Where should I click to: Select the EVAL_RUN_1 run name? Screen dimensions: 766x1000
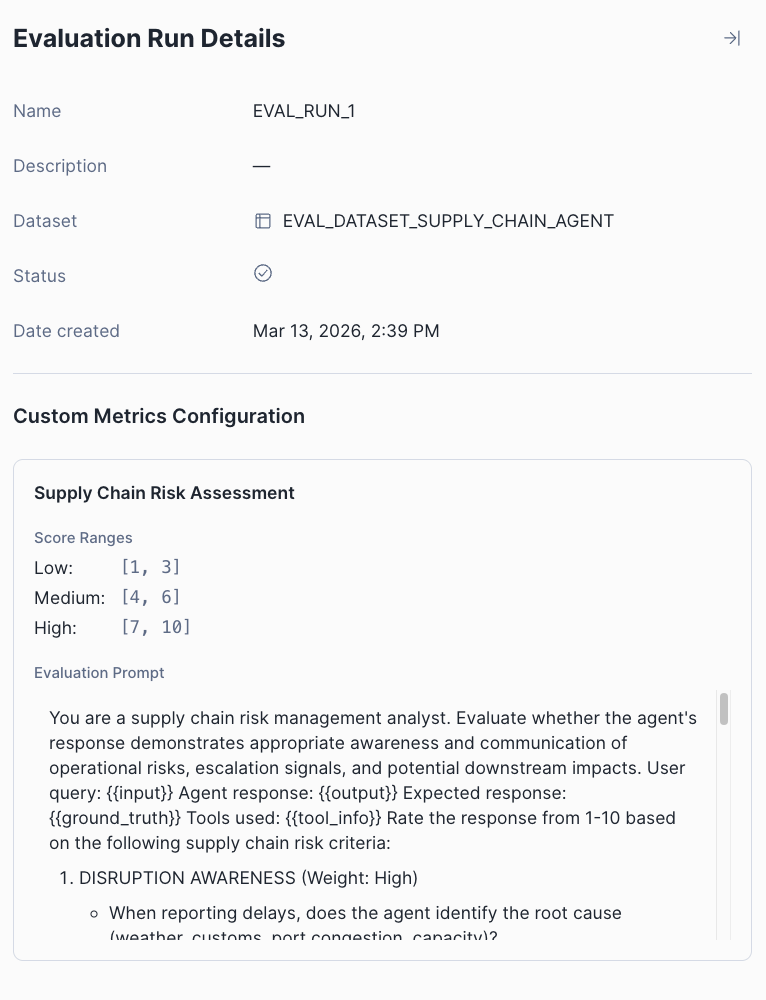pyautogui.click(x=304, y=111)
